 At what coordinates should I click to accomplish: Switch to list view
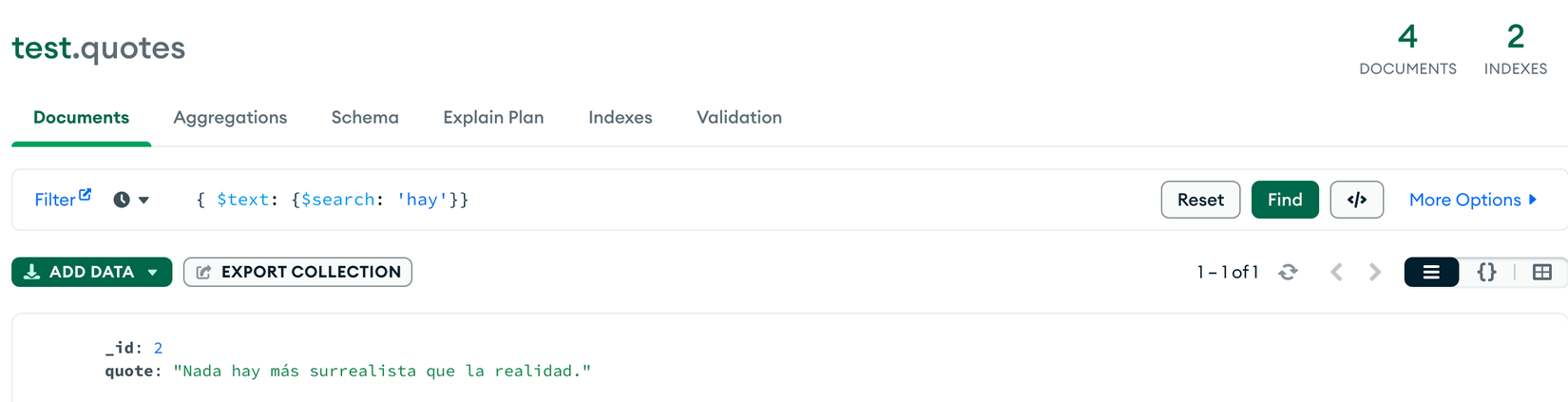(x=1430, y=273)
